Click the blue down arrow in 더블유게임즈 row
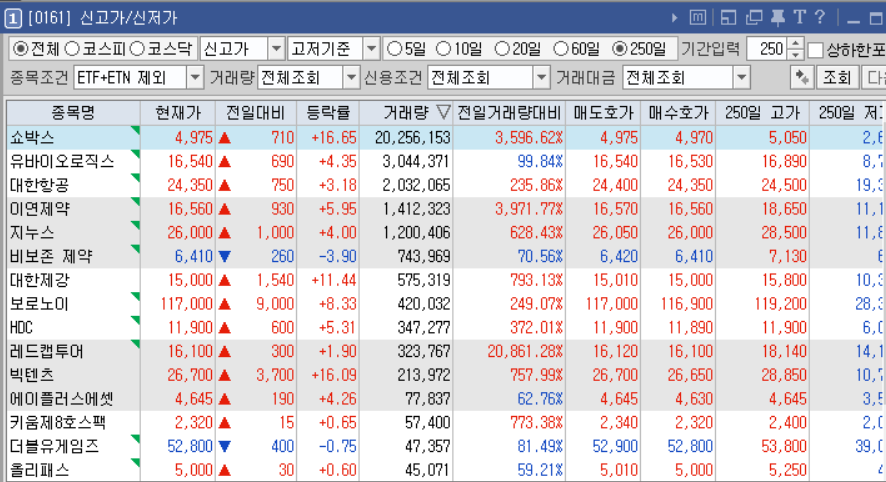The image size is (886, 482). tap(224, 446)
